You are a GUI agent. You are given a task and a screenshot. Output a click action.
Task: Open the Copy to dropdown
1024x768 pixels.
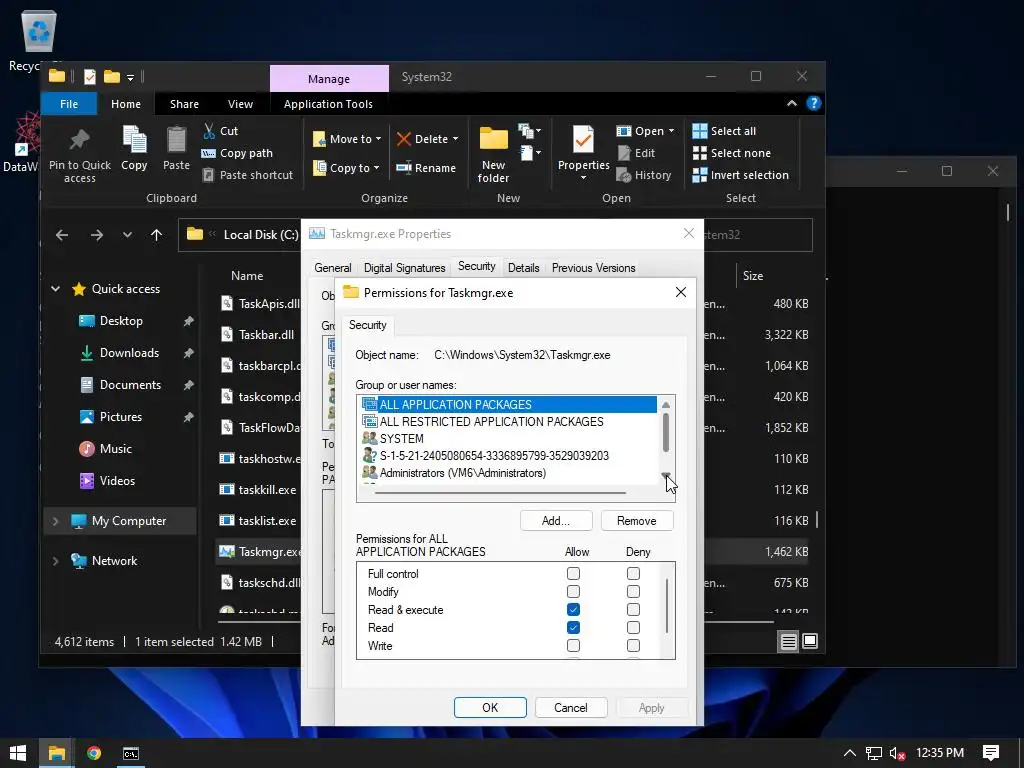pyautogui.click(x=347, y=168)
